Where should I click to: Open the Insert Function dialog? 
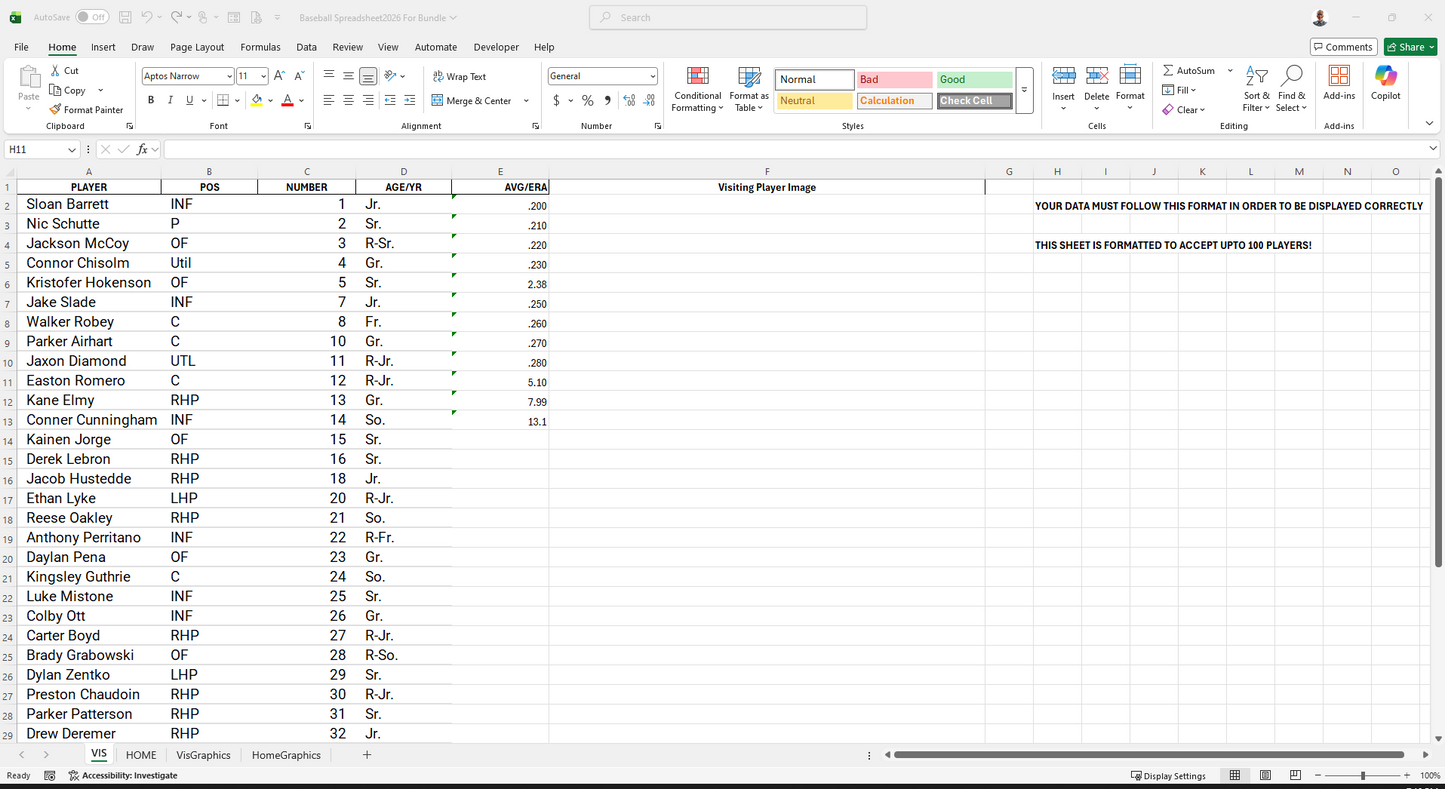click(143, 149)
